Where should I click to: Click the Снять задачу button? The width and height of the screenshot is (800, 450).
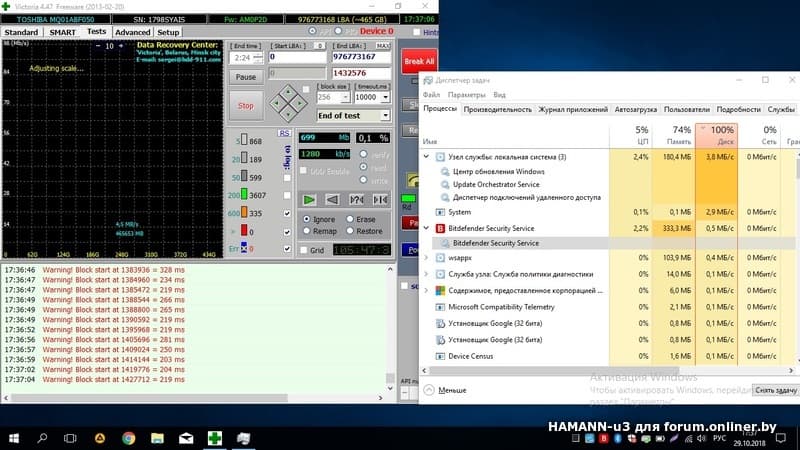775,389
